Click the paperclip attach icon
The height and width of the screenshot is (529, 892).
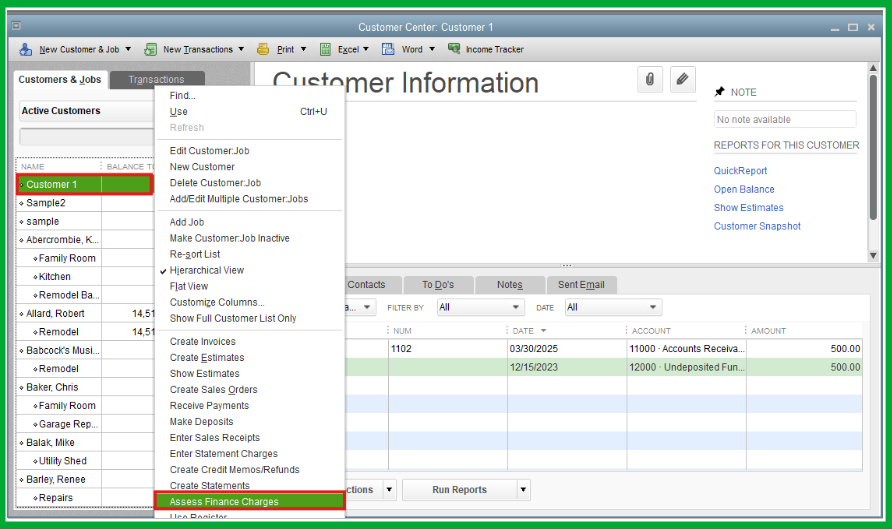(x=650, y=79)
